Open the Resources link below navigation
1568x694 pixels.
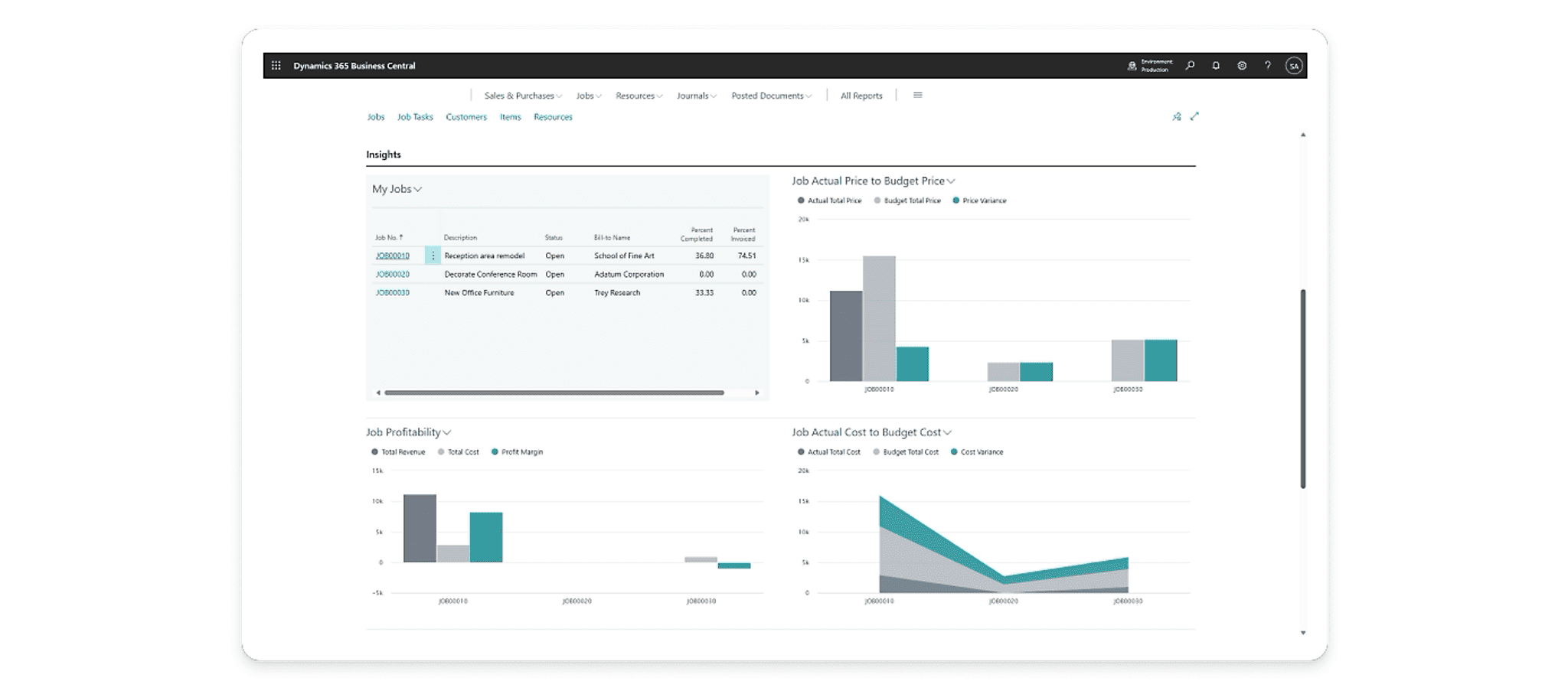(x=553, y=117)
